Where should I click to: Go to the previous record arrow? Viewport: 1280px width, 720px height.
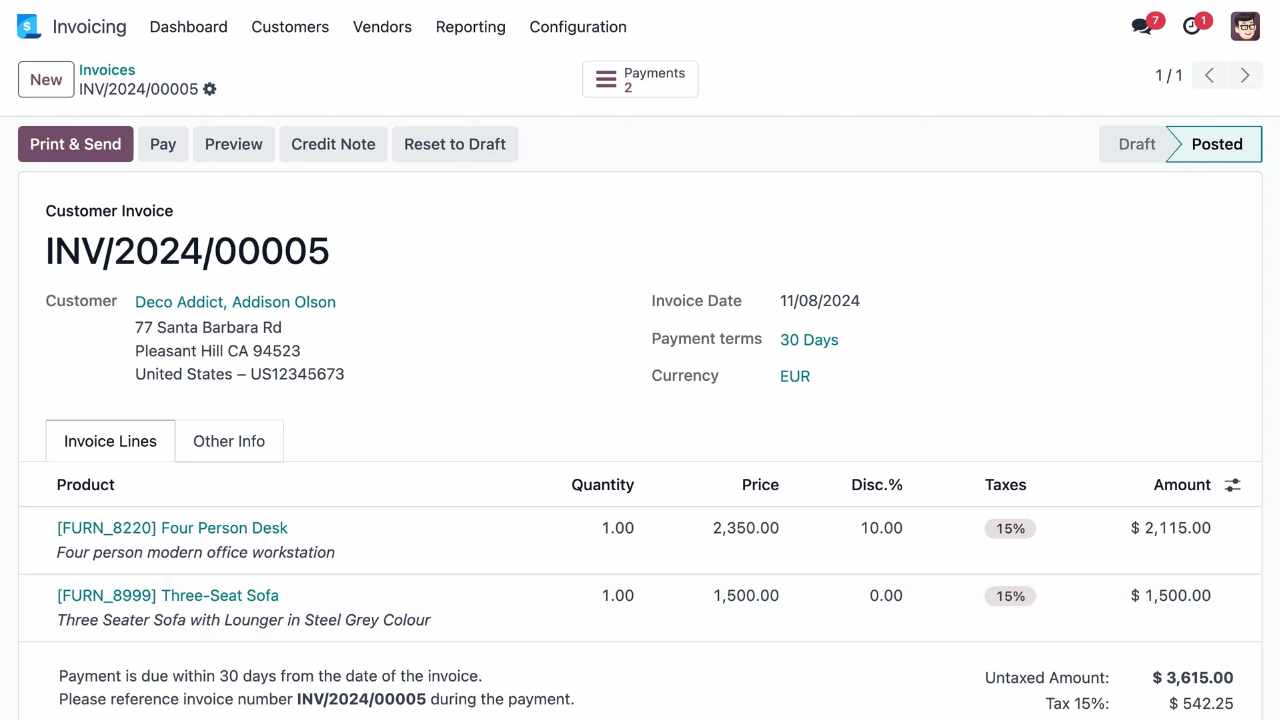coord(1209,76)
